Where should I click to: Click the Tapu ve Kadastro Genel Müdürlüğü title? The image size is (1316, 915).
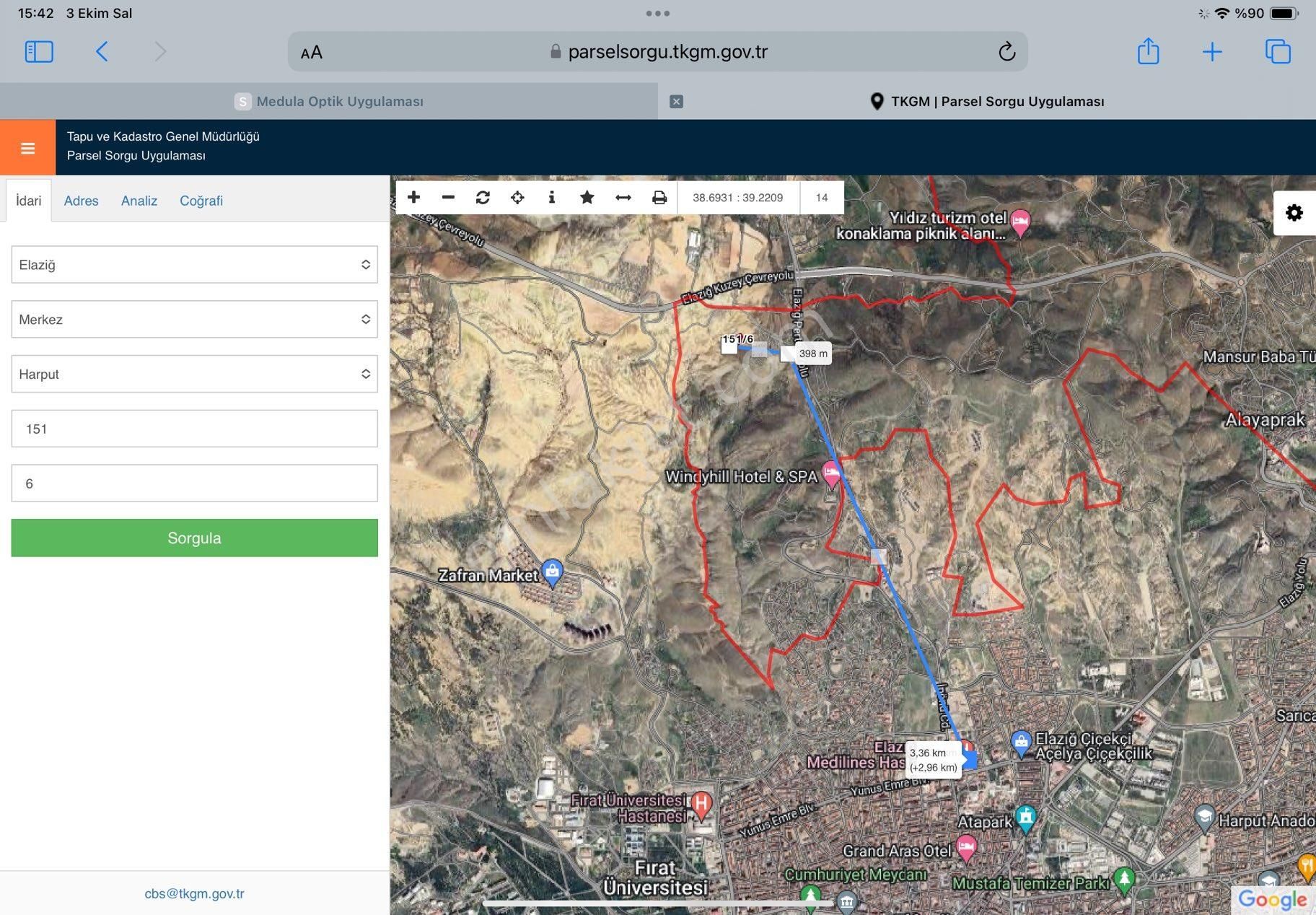point(163,136)
